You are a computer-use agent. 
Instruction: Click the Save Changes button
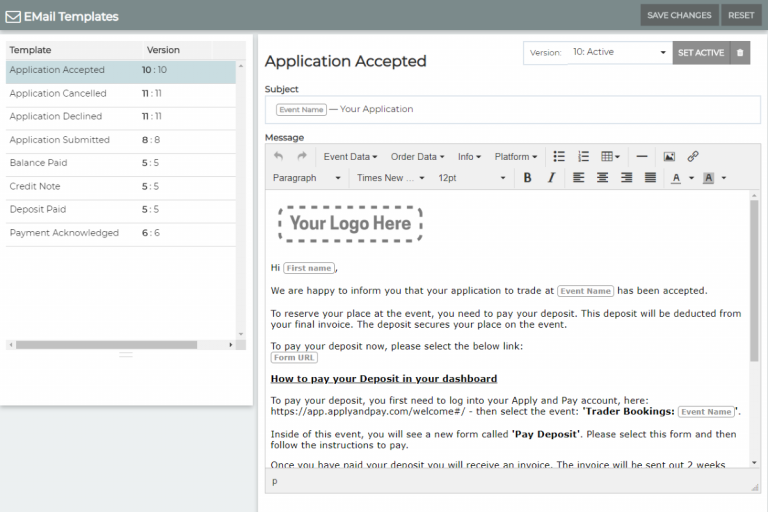[679, 15]
